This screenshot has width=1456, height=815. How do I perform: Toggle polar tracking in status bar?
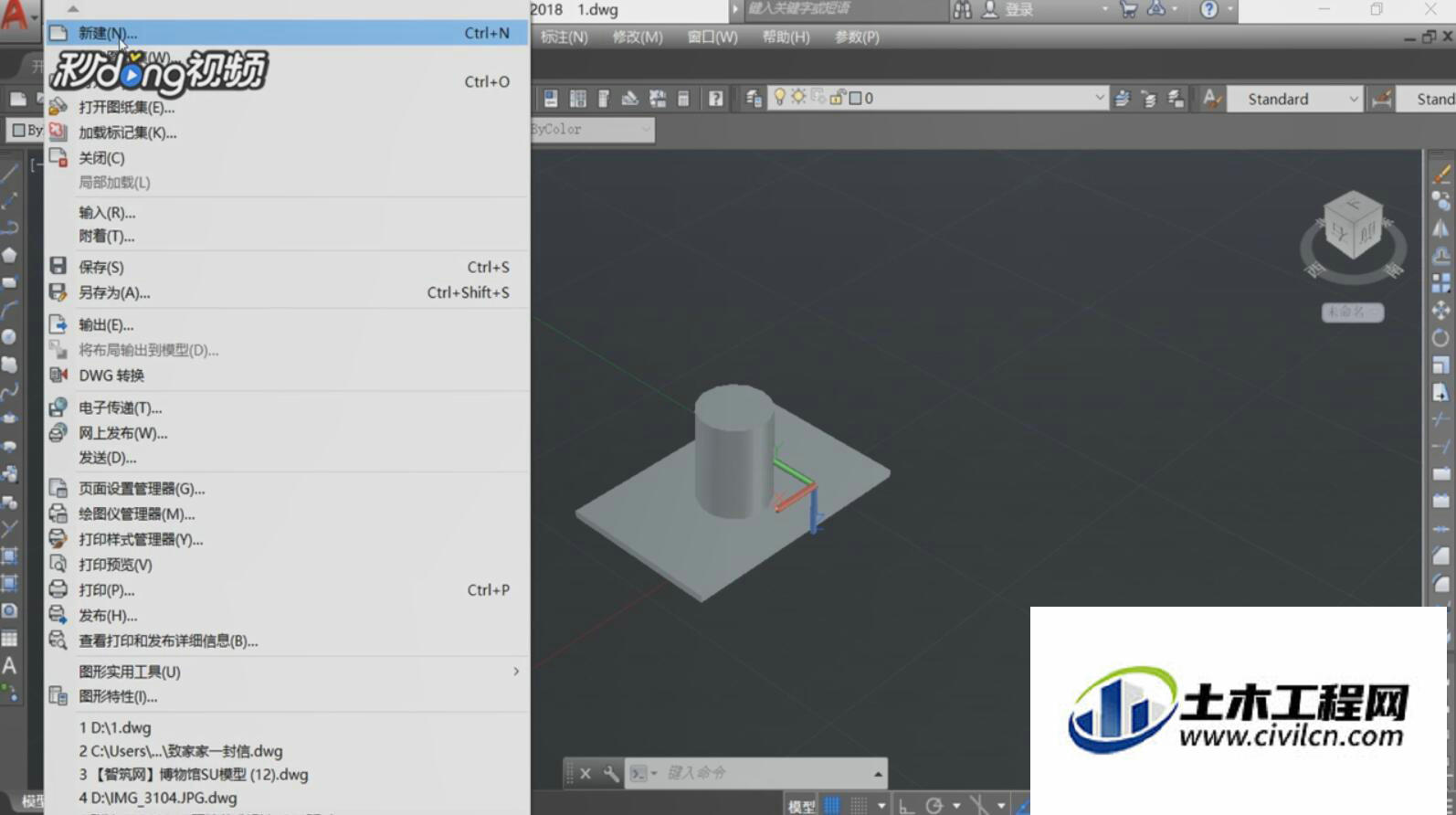(934, 805)
